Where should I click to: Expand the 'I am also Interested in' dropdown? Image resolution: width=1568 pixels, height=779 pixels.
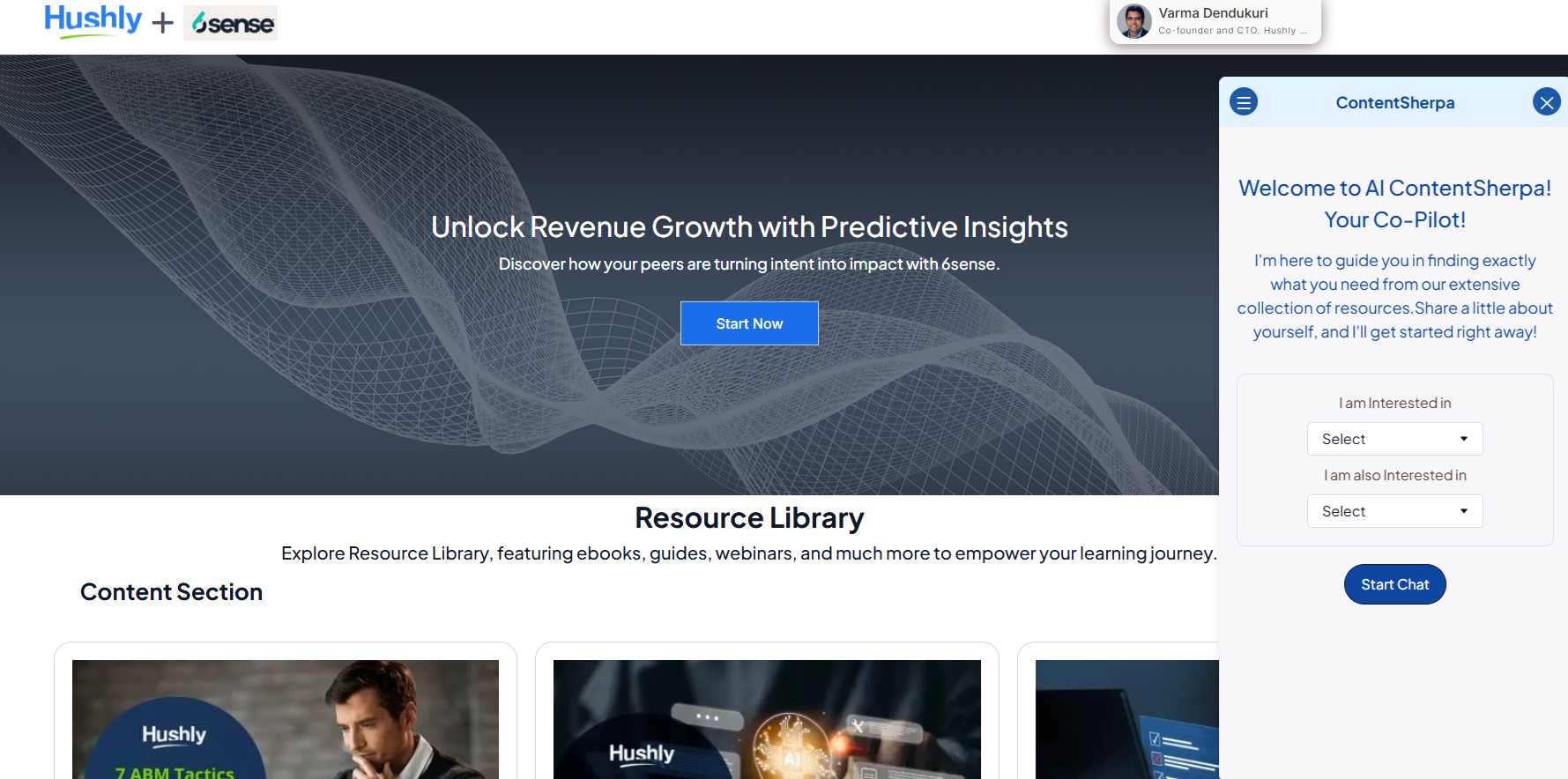[1394, 511]
